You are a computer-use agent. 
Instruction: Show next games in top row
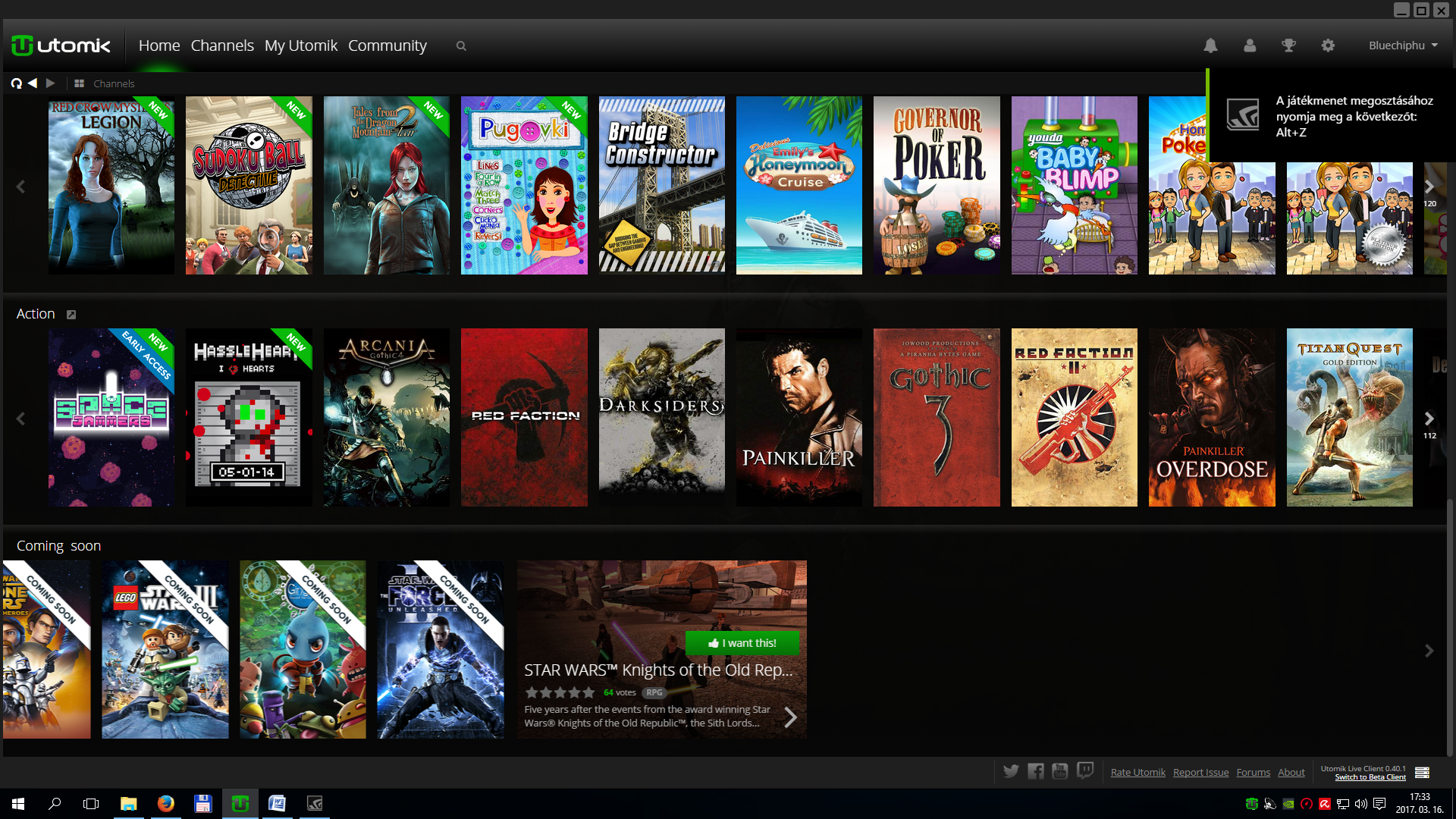click(1429, 187)
